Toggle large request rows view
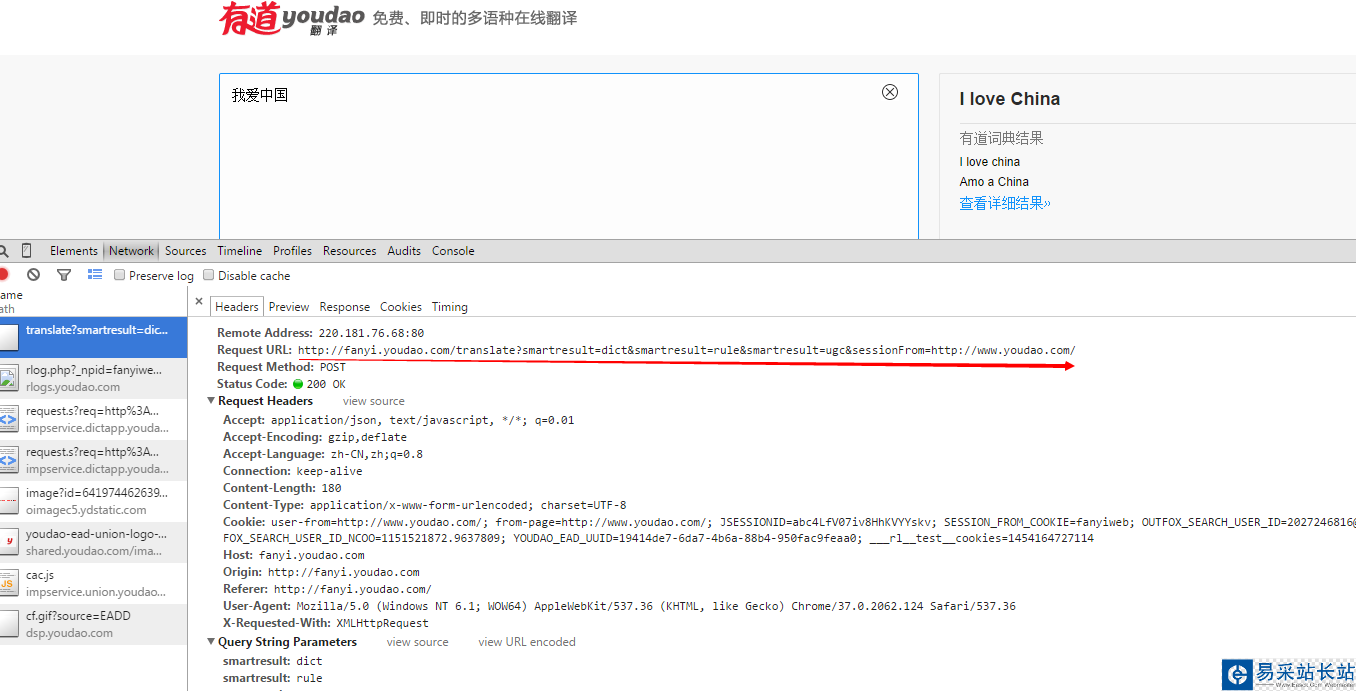This screenshot has width=1356, height=691. (x=95, y=275)
